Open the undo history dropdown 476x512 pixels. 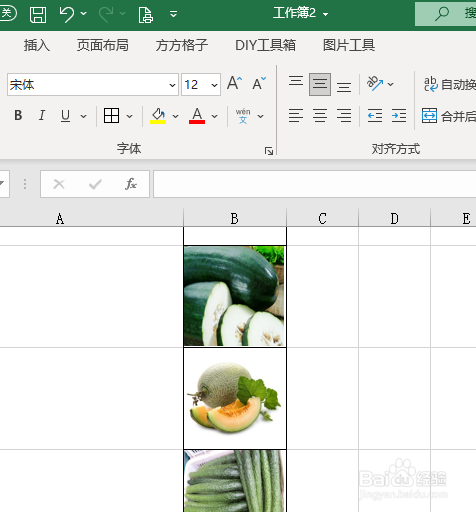[84, 14]
